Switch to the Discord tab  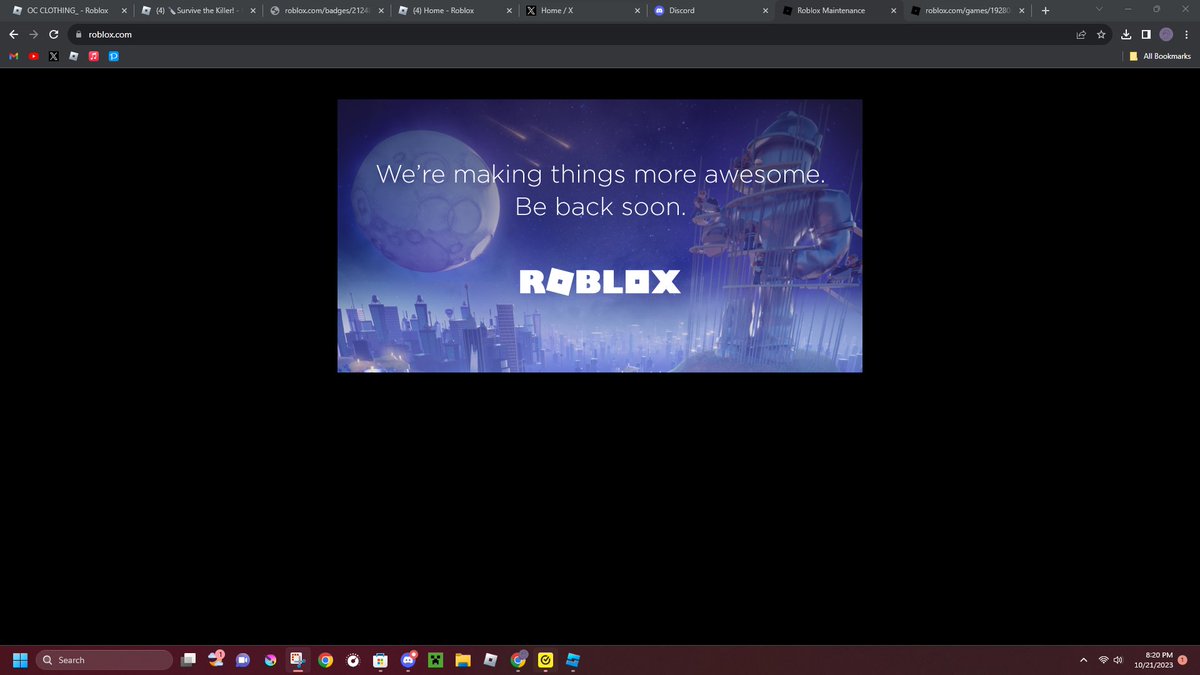tap(710, 11)
